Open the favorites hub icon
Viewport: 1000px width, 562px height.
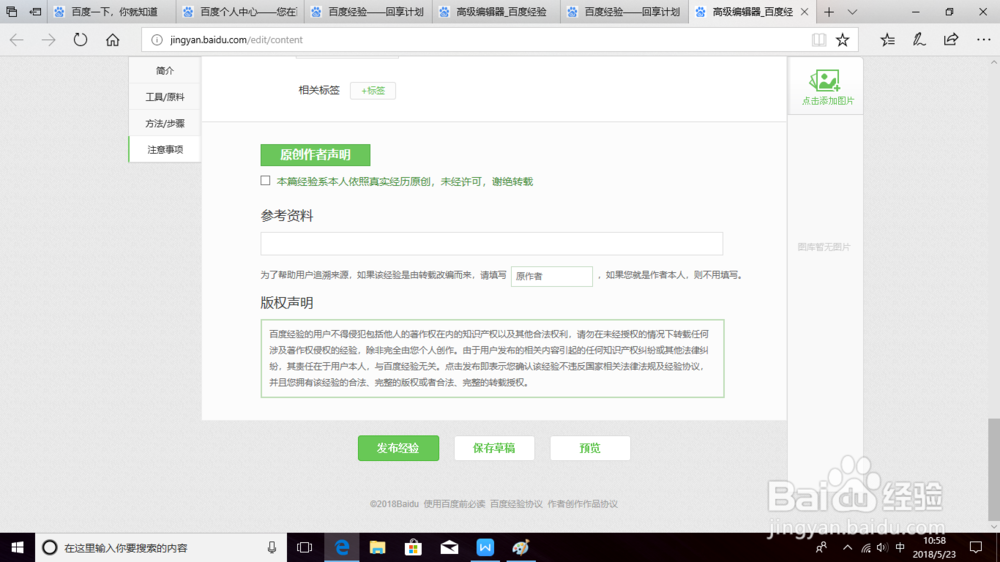(x=887, y=40)
